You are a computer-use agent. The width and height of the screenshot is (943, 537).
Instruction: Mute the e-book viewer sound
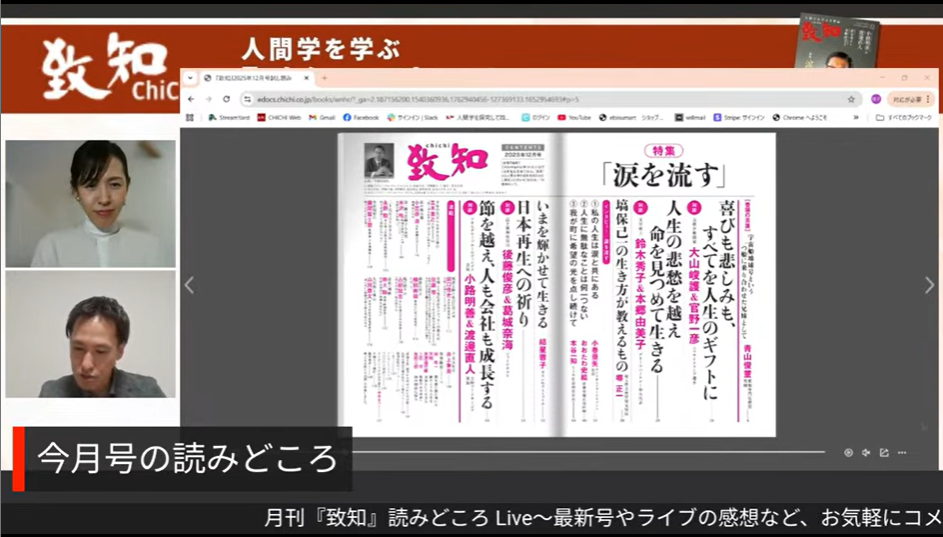pyautogui.click(x=866, y=452)
